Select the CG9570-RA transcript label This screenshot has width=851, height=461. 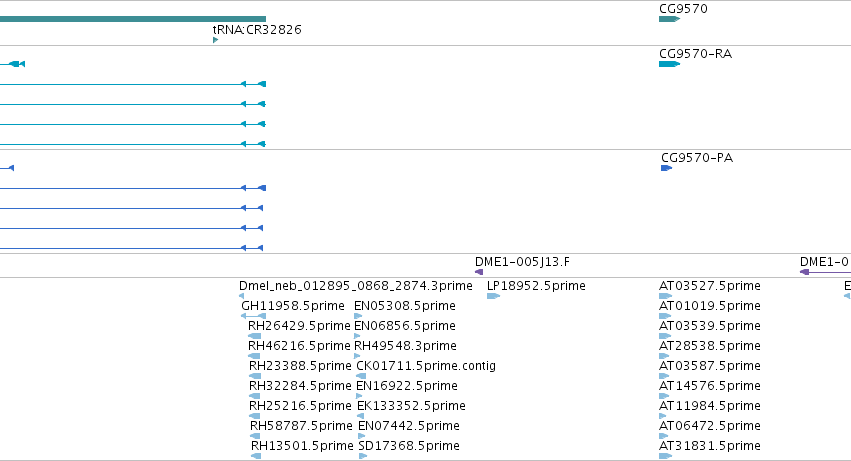click(x=695, y=54)
